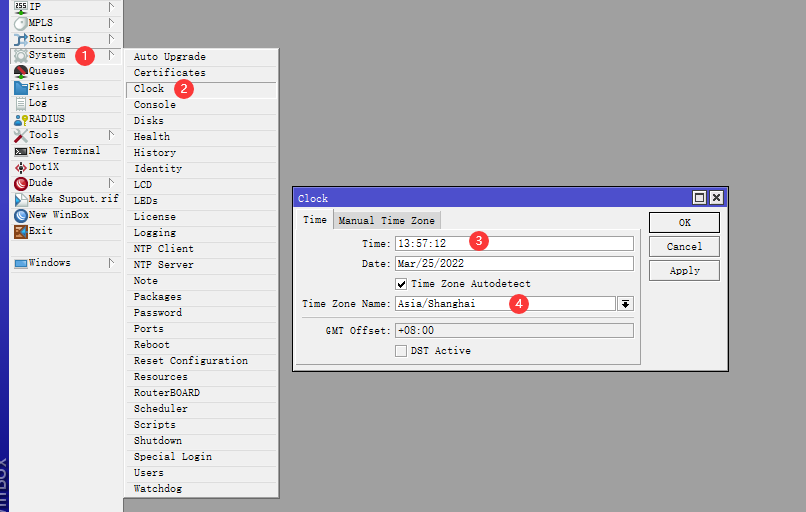Open Health menu entry
This screenshot has height=512, width=806.
pos(201,137)
